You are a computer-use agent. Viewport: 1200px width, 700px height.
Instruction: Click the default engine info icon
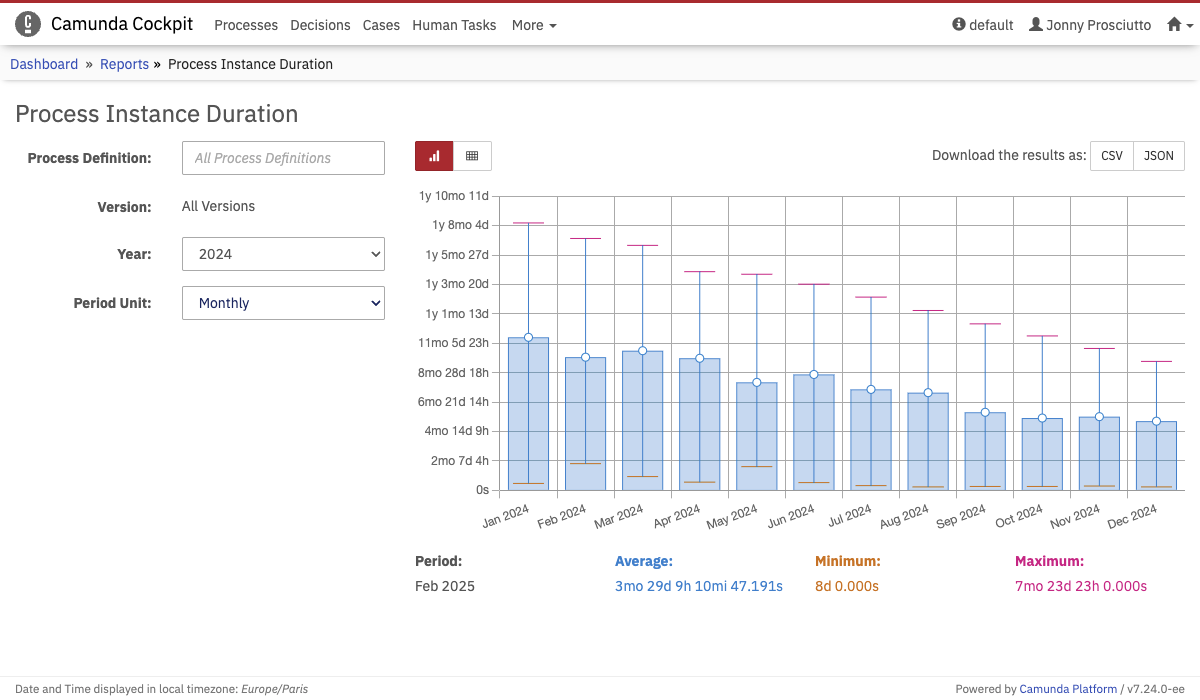(959, 25)
